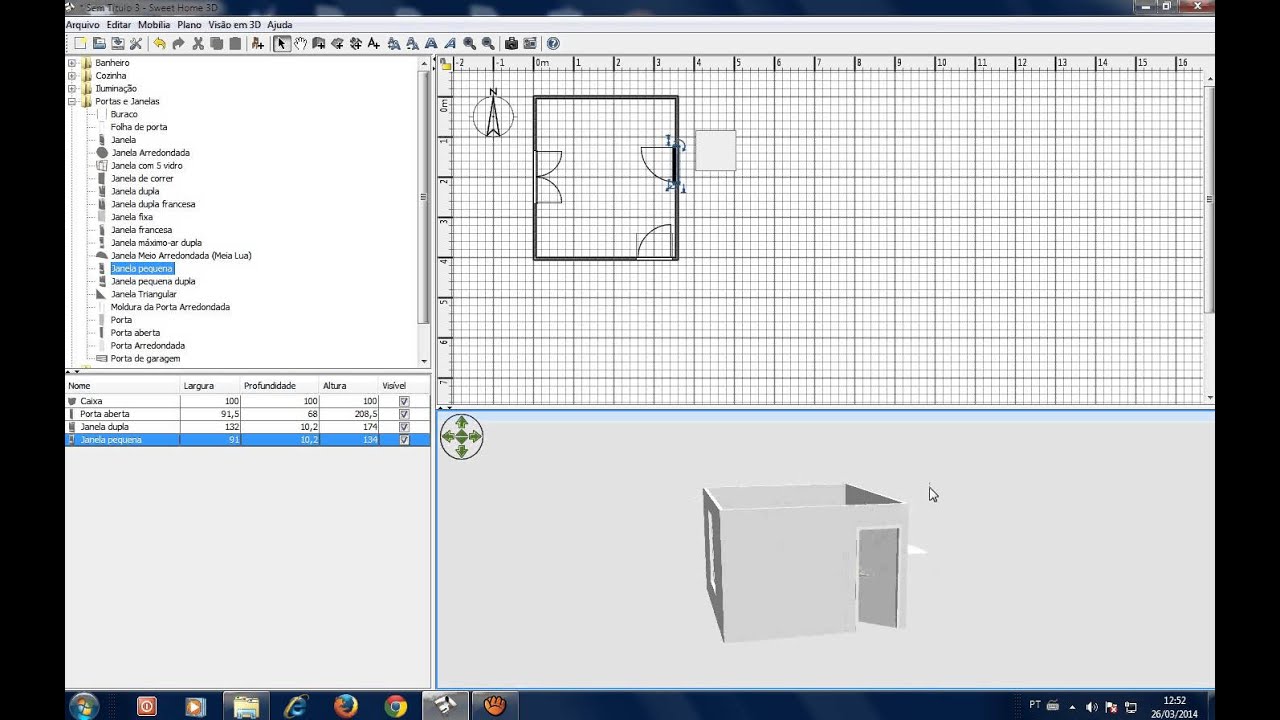Click the Undo arrow icon
Screen dimensions: 1280x720
pyautogui.click(x=159, y=44)
